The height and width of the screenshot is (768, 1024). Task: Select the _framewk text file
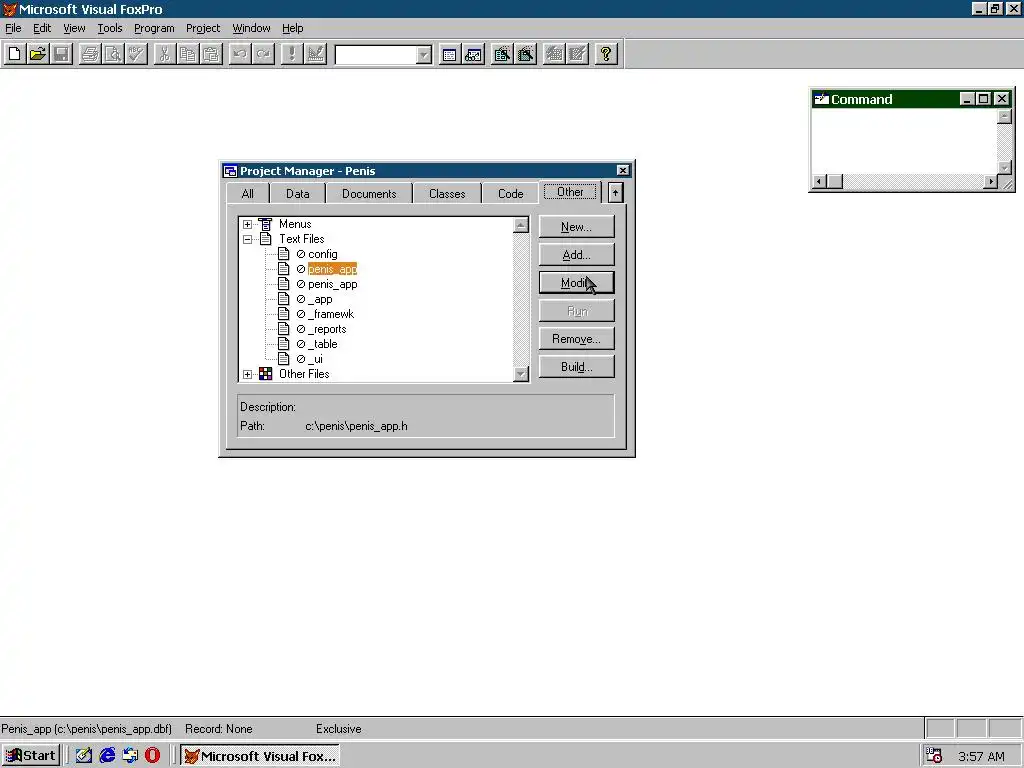pos(330,314)
